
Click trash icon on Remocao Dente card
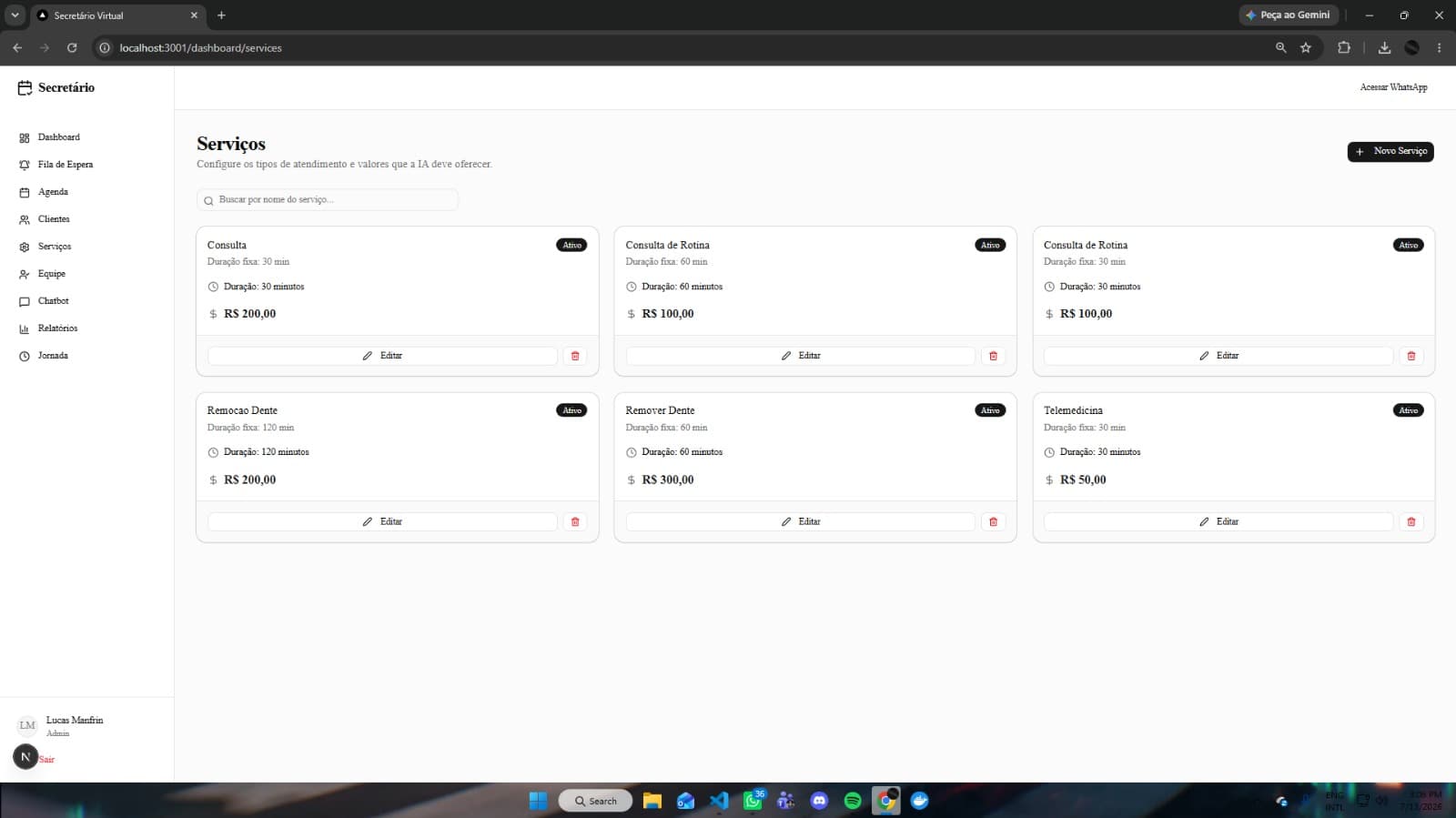[x=575, y=521]
